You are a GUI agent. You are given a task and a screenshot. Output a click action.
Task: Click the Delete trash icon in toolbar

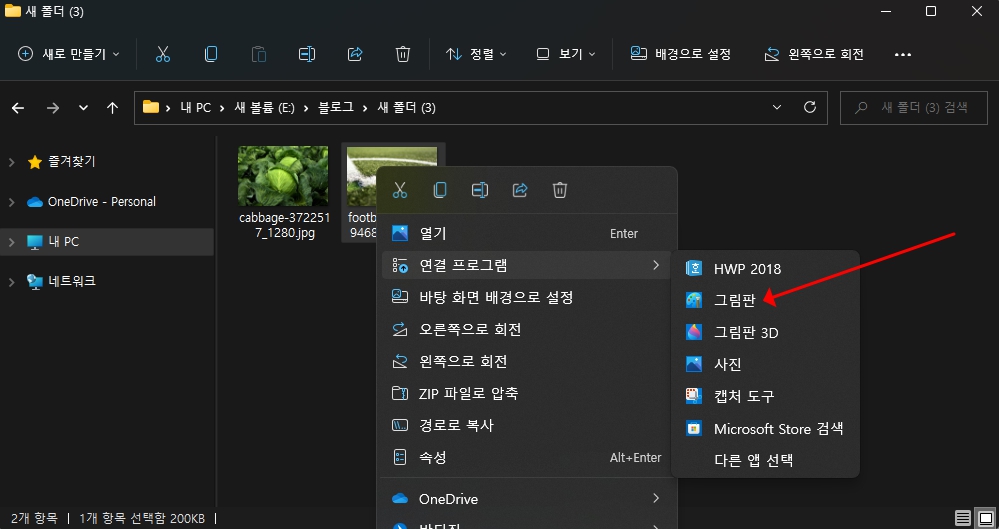403,54
